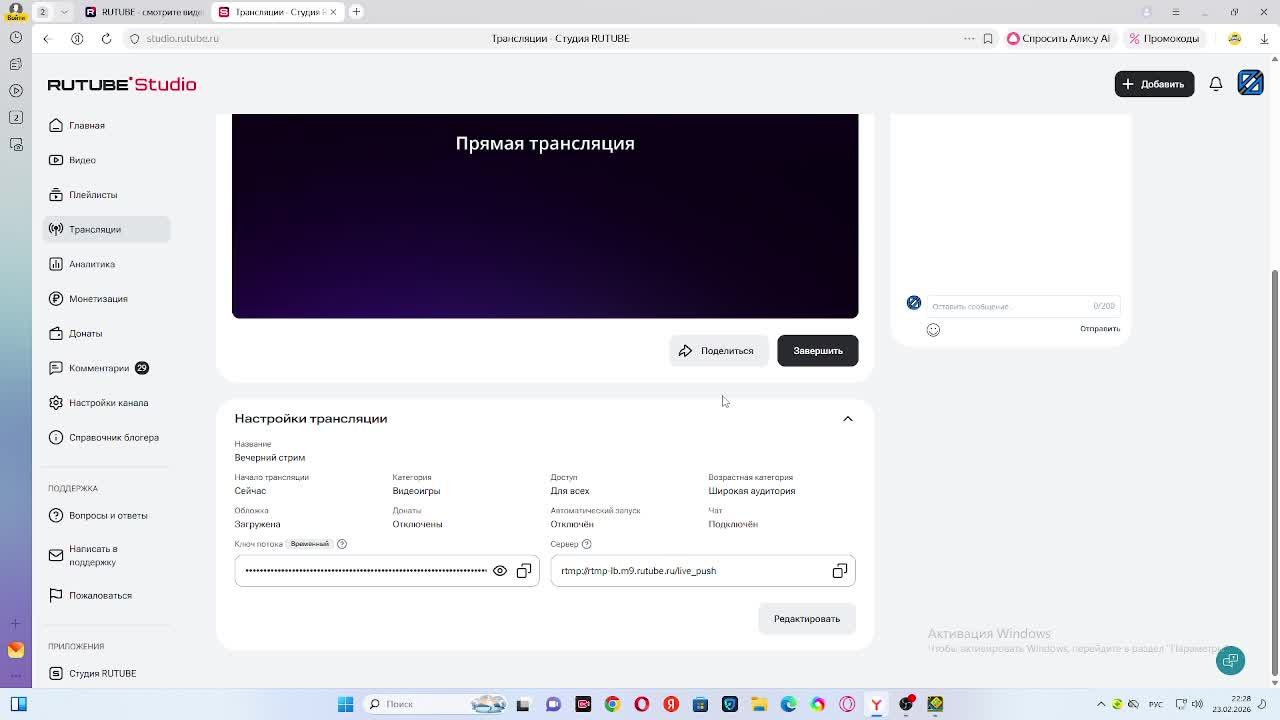Open the browser main menu
Screen dimensions: 1280x720
(x=1175, y=12)
